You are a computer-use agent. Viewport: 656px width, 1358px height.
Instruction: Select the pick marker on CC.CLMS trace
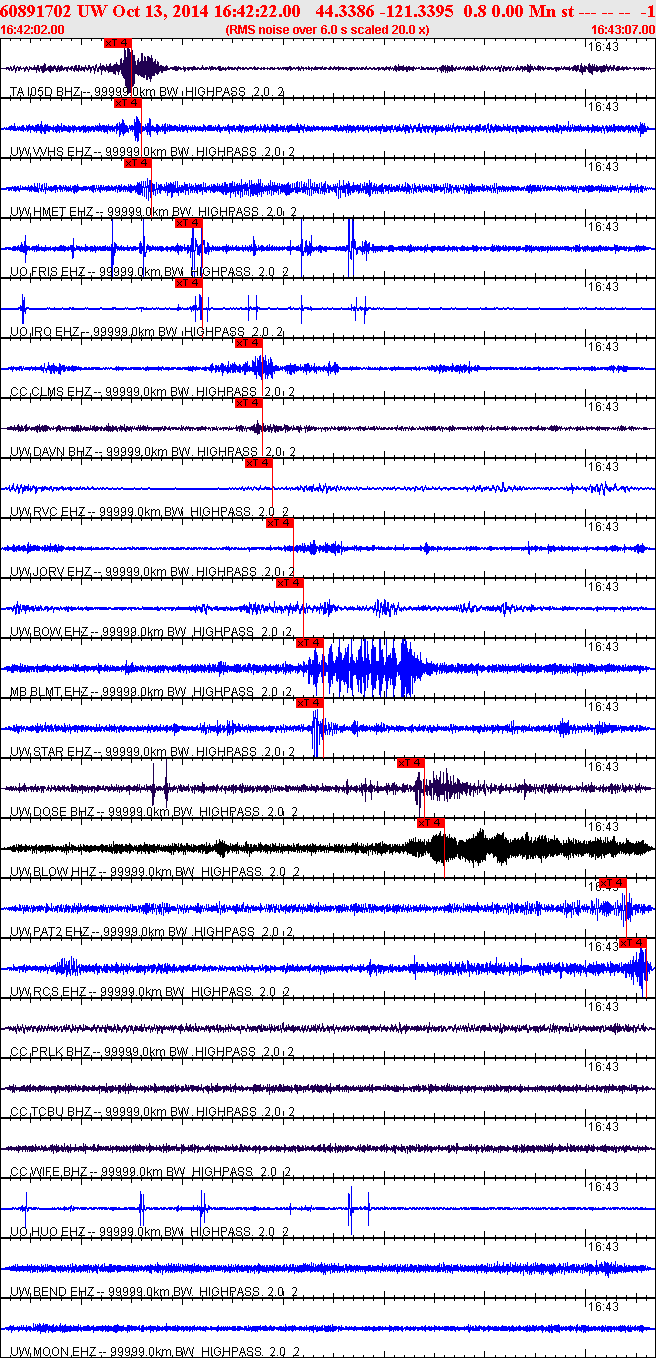coord(248,343)
